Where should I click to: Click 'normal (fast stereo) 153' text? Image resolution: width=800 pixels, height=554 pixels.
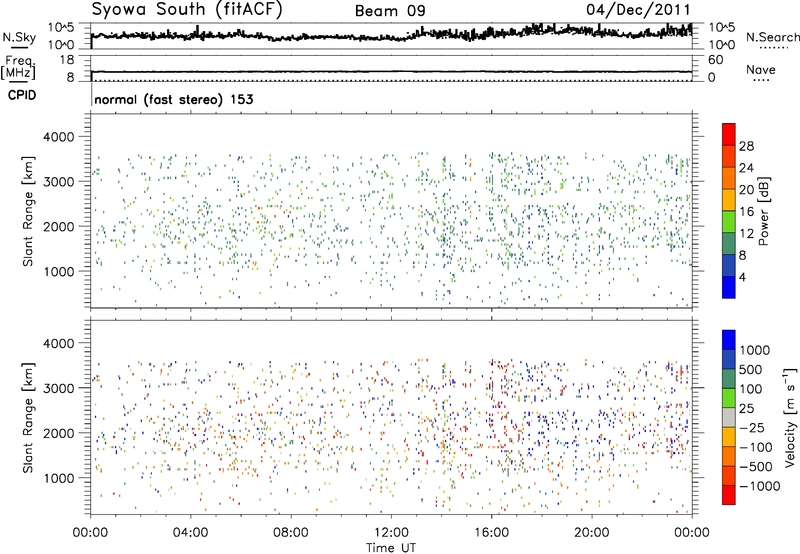(173, 99)
